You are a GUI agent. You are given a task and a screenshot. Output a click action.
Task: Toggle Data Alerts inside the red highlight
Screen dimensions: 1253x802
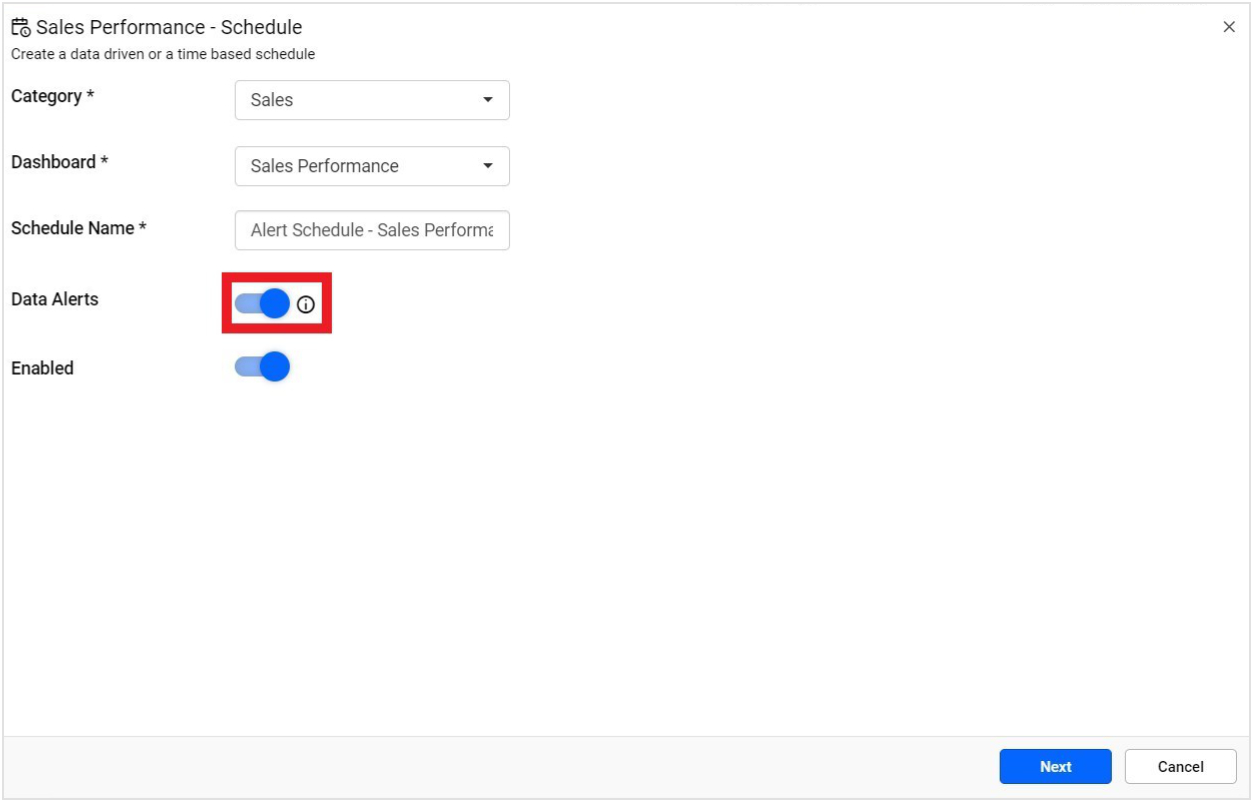262,301
